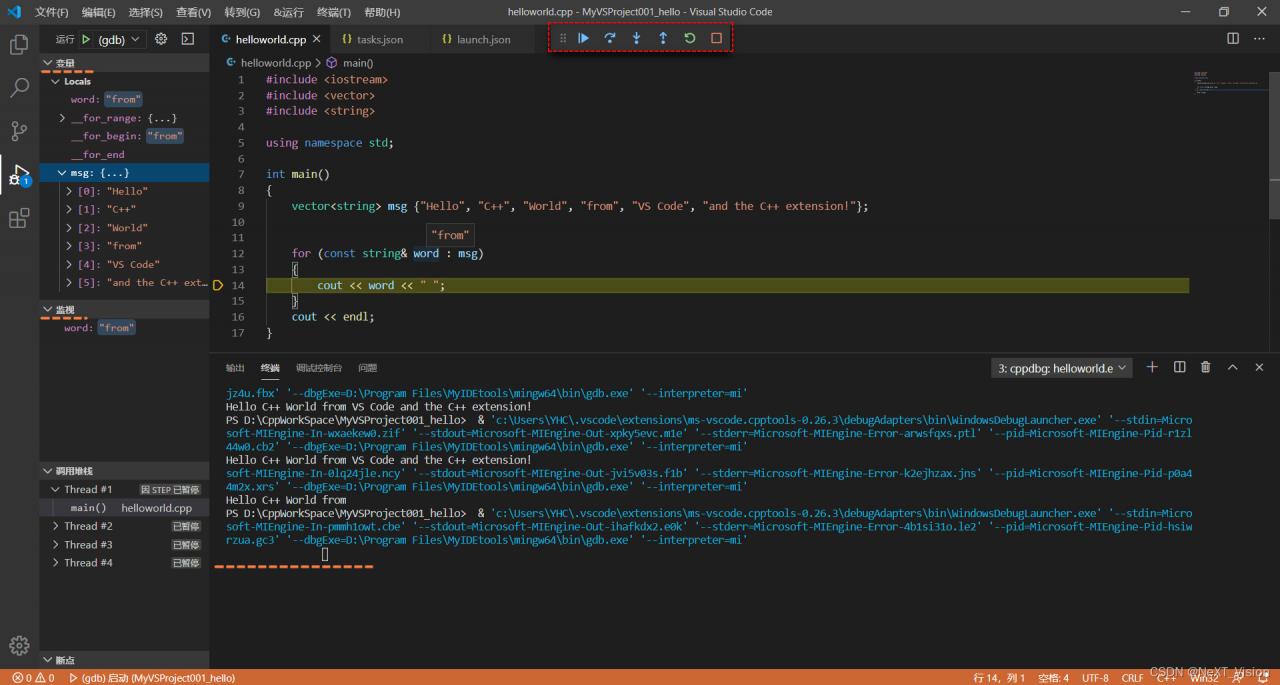
Task: Switch to Output panel tab
Action: pos(235,368)
